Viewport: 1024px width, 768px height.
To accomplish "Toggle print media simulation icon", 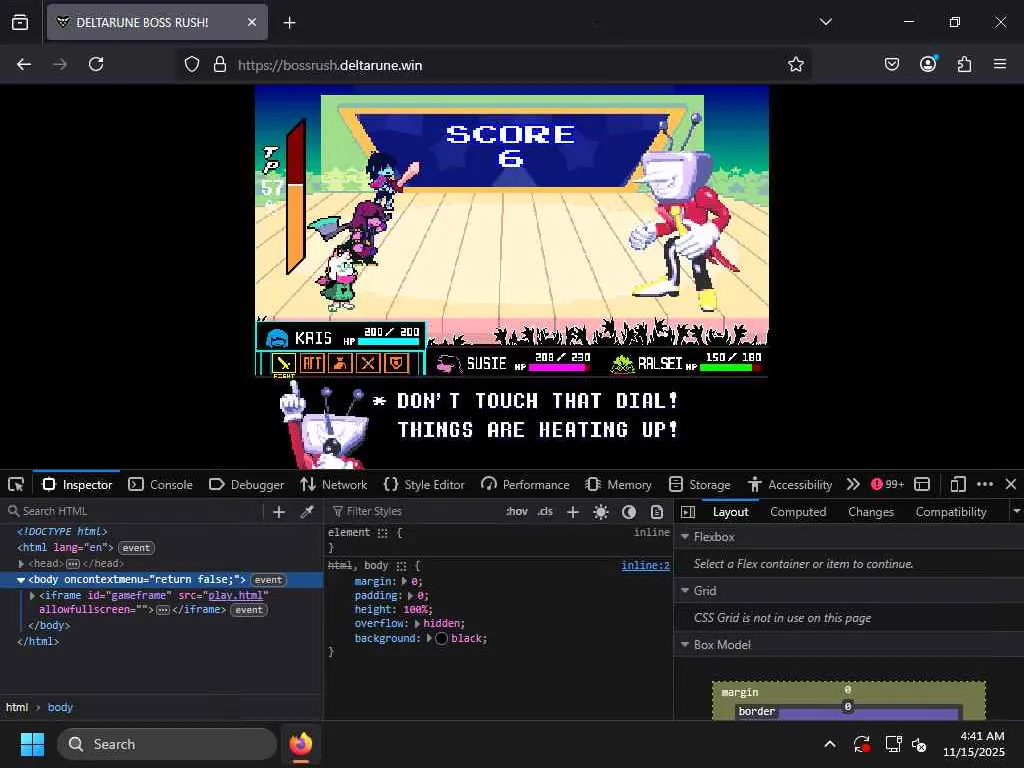I will coord(657,512).
